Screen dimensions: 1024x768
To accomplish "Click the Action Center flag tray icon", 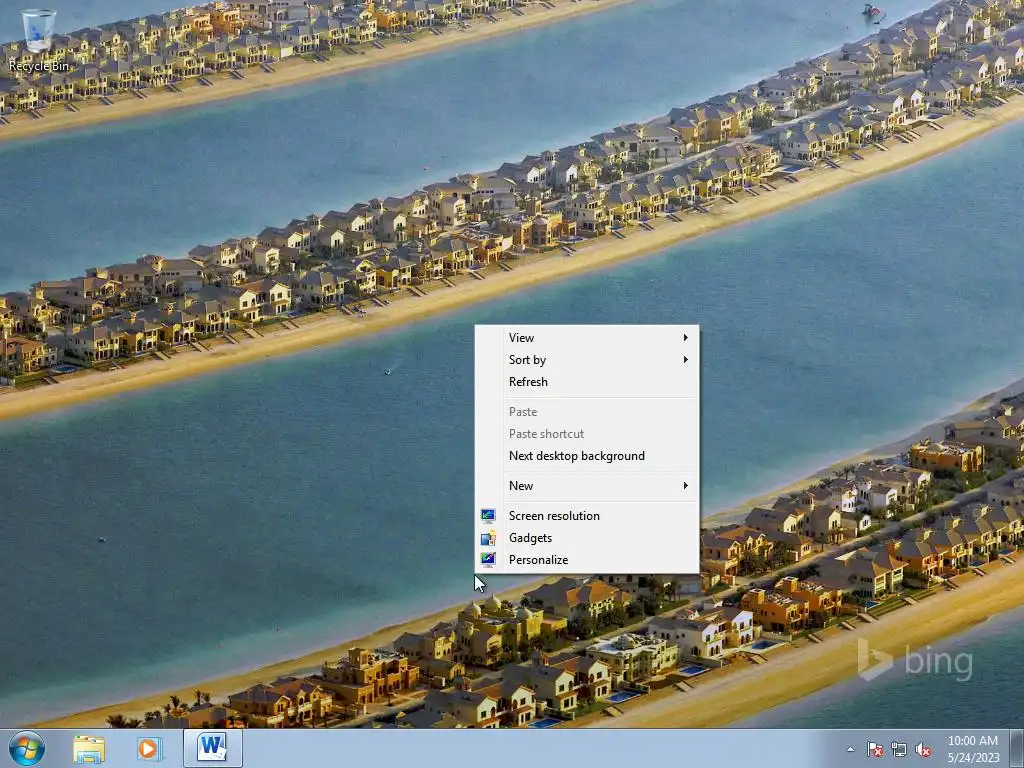I will click(874, 749).
